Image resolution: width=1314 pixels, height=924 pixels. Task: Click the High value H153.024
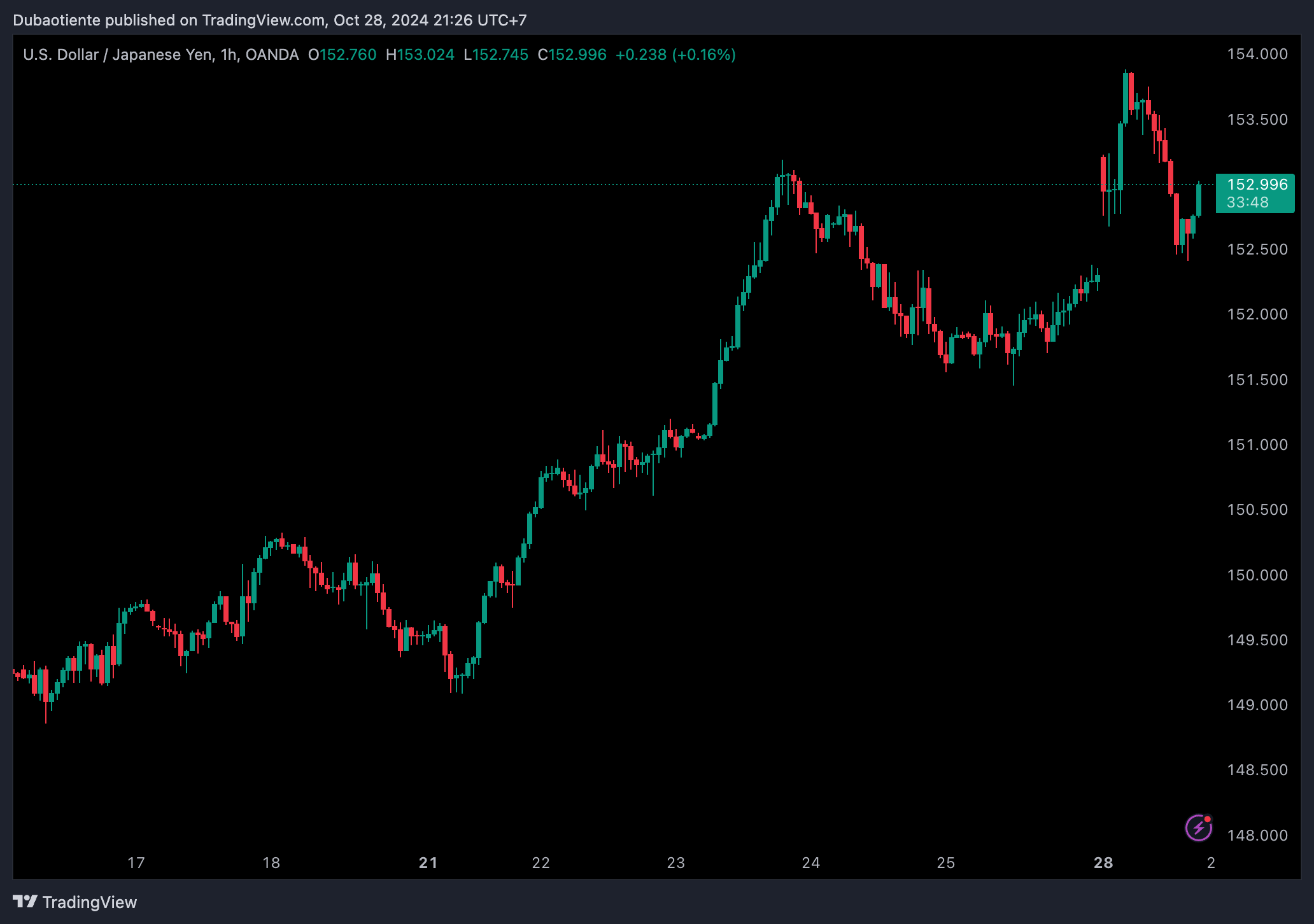(420, 55)
